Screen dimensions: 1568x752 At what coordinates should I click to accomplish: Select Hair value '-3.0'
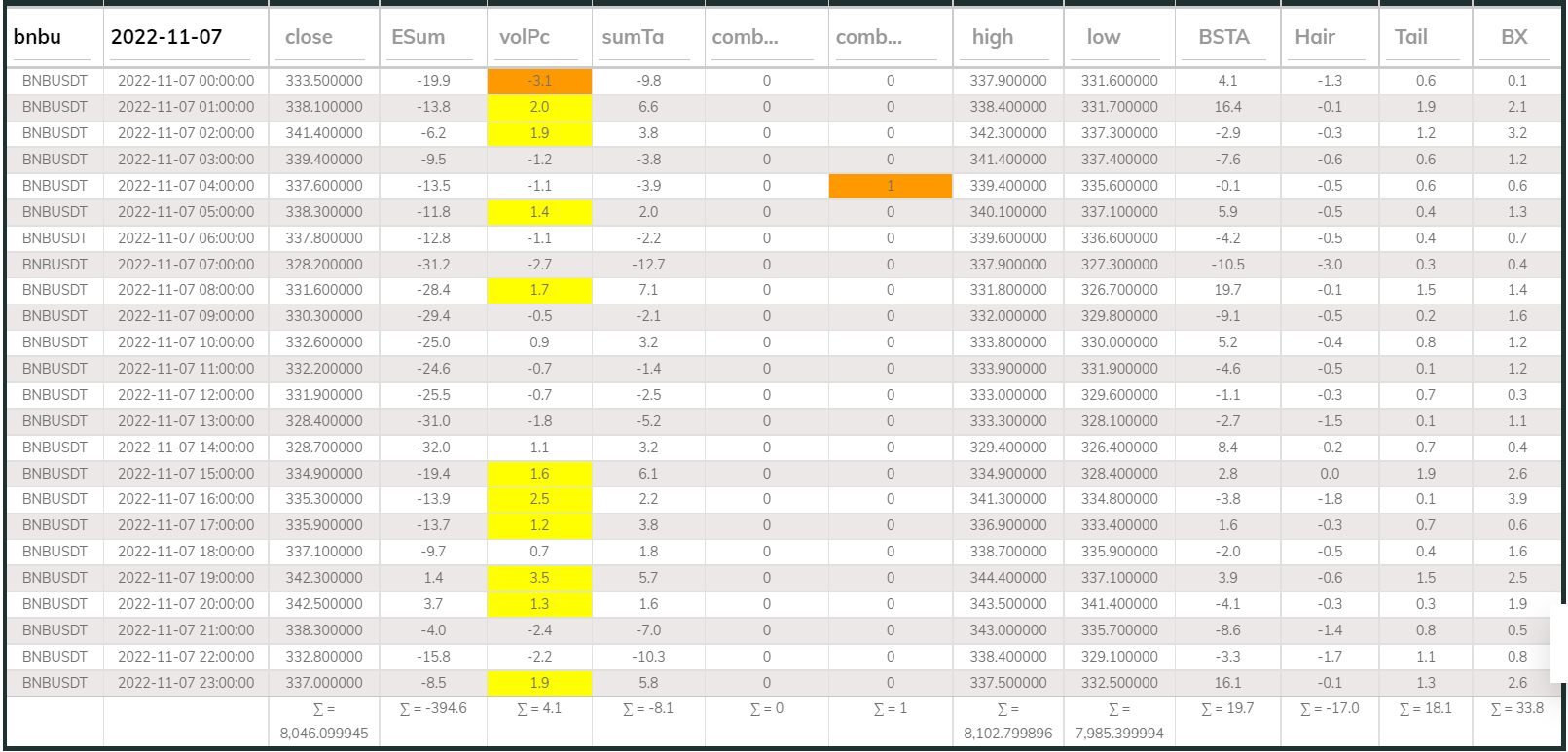[1330, 265]
